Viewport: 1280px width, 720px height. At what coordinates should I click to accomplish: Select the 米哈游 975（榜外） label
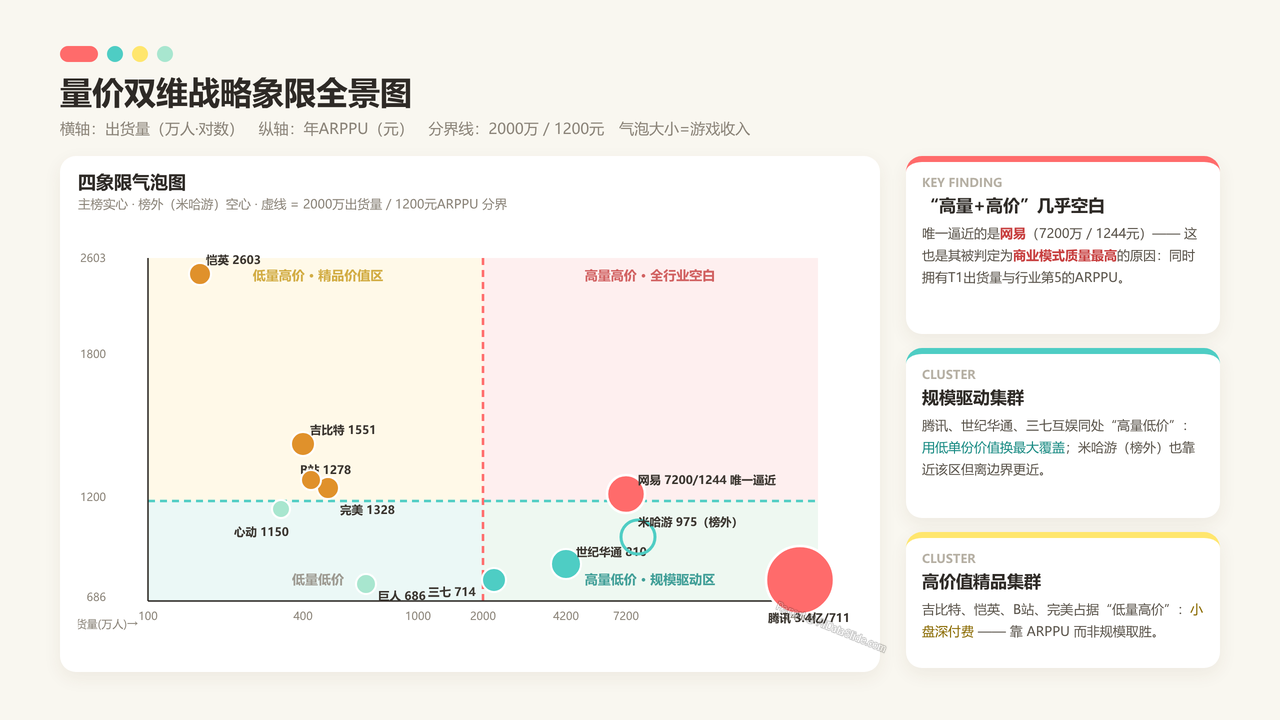coord(687,522)
